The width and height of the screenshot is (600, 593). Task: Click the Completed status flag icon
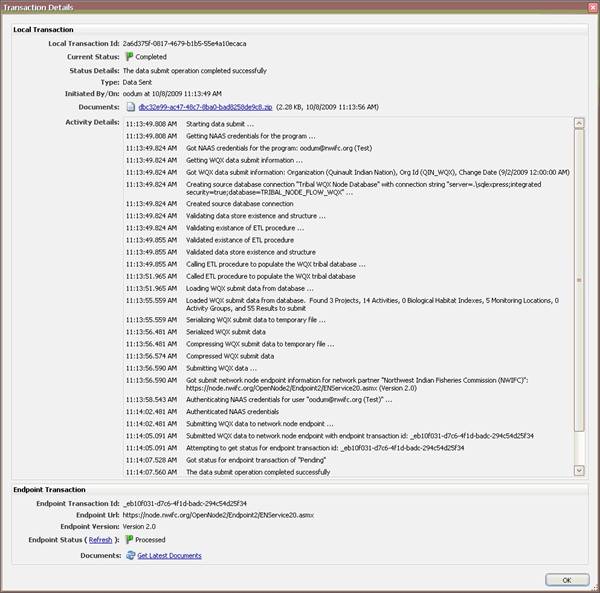[130, 58]
